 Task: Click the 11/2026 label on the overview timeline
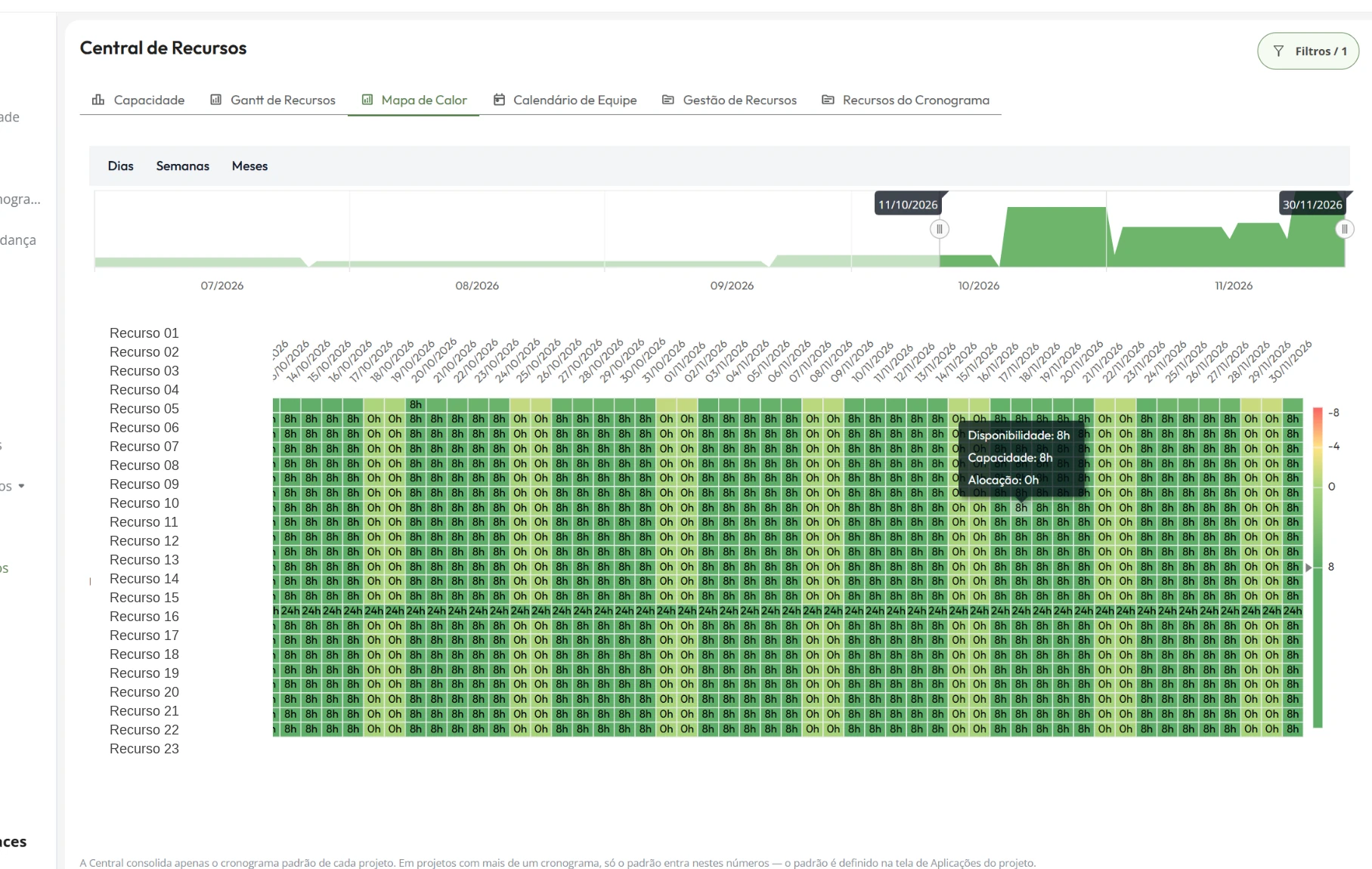1234,286
